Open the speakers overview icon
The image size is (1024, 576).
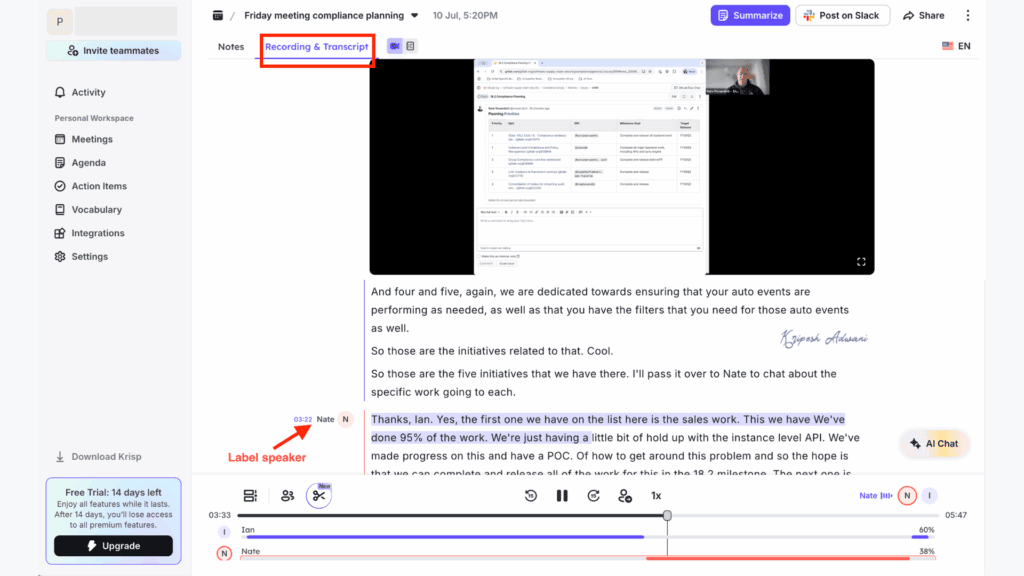[287, 495]
